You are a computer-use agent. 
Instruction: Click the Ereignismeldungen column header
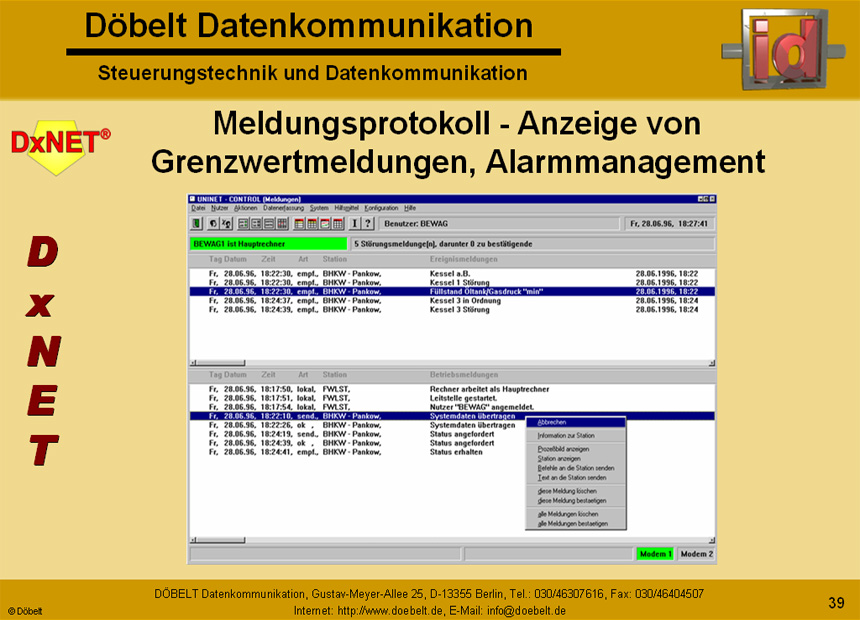click(463, 259)
